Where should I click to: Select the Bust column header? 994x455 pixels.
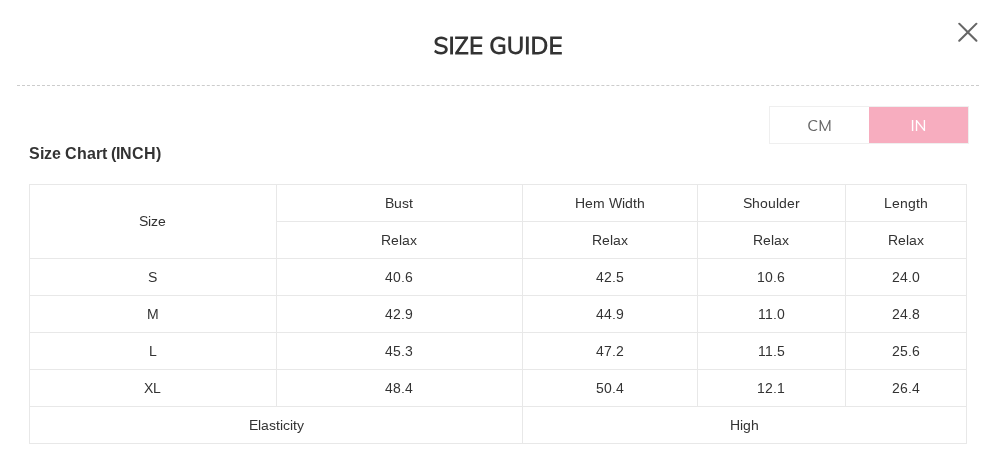click(x=399, y=203)
